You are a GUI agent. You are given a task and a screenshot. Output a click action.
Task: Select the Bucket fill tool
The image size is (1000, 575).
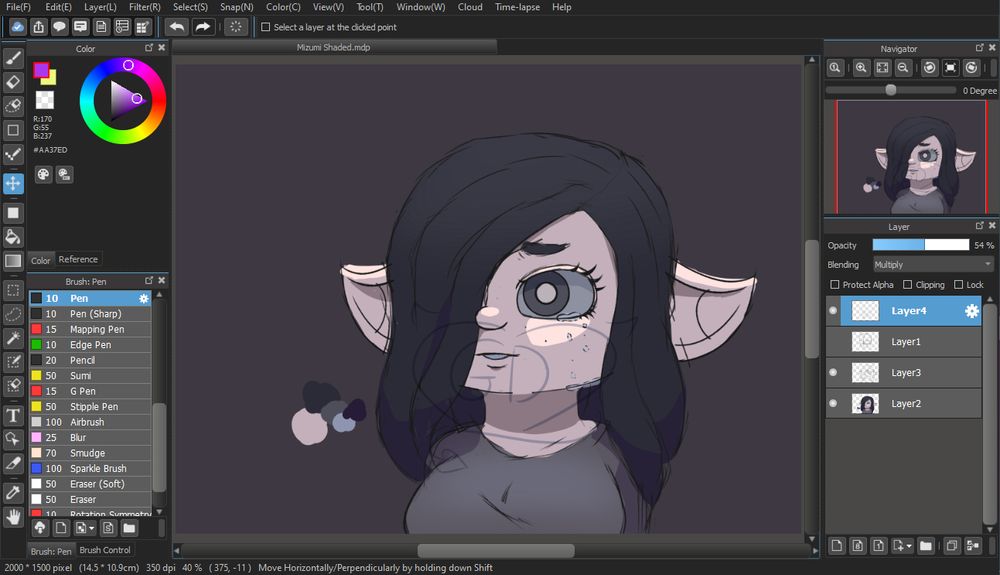pyautogui.click(x=13, y=237)
